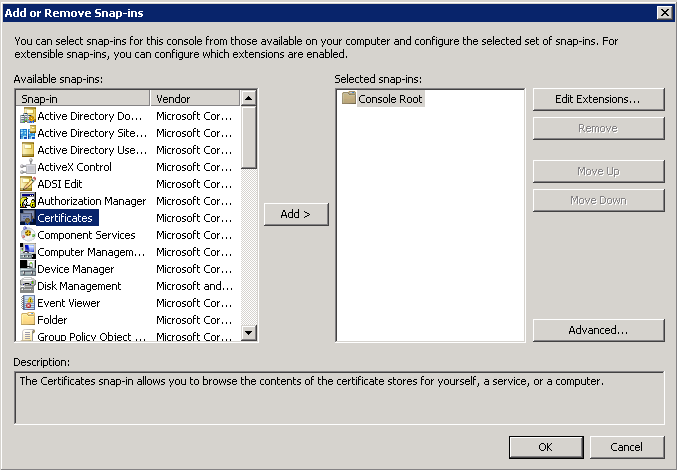Image resolution: width=677 pixels, height=470 pixels.
Task: Select the Disk Management entry
Action: pyautogui.click(x=79, y=286)
